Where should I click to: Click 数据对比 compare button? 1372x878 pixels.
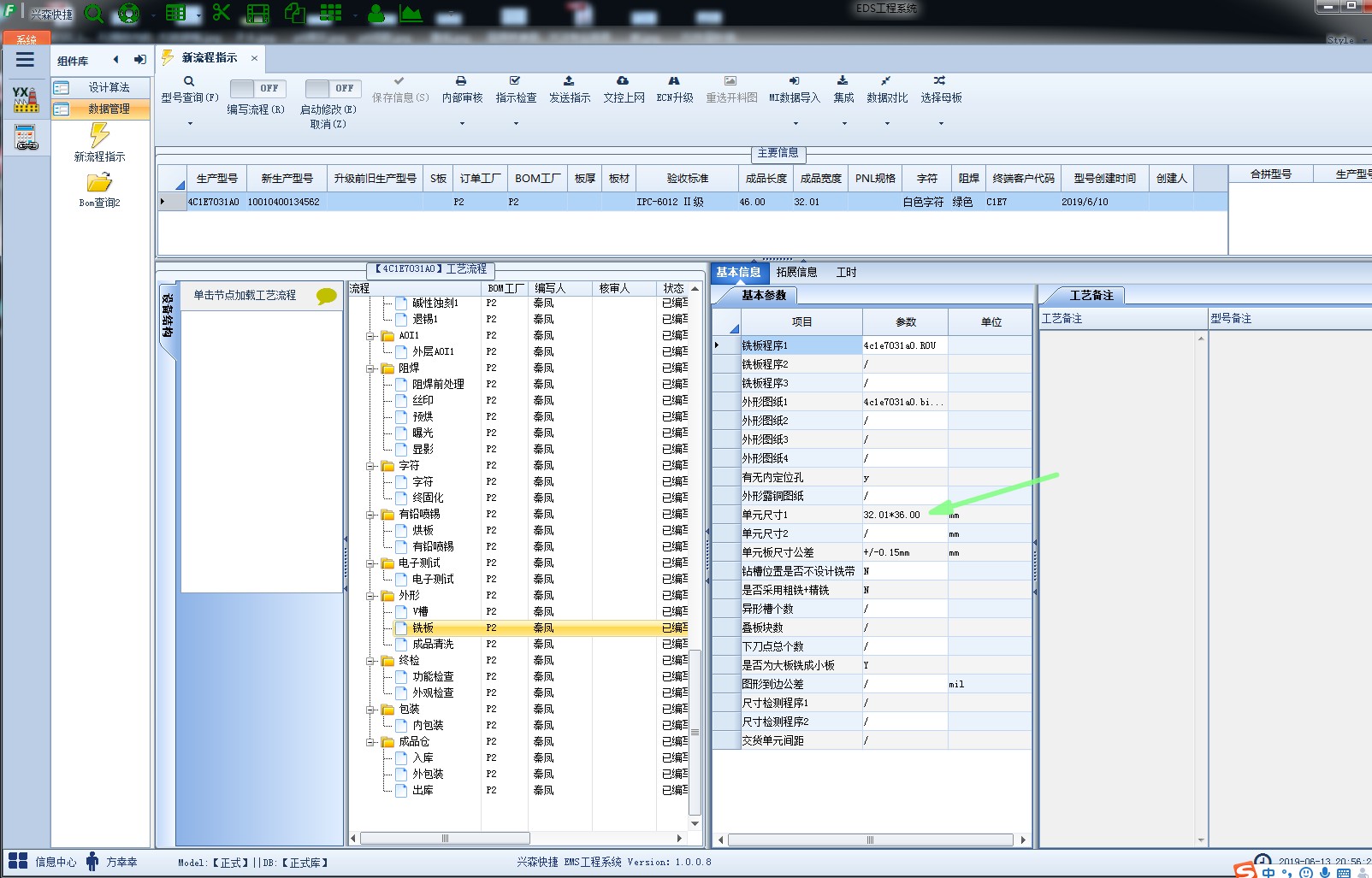tap(887, 90)
